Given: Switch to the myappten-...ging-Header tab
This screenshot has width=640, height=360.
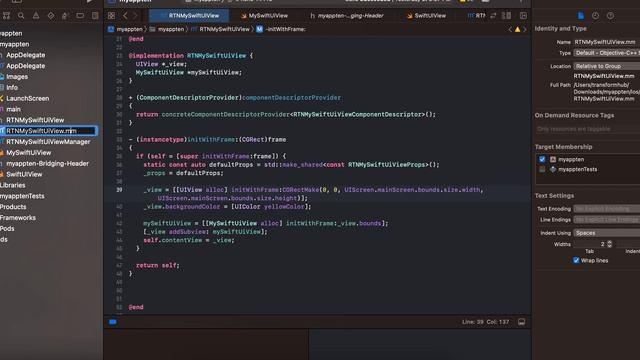Looking at the screenshot, I should (347, 16).
